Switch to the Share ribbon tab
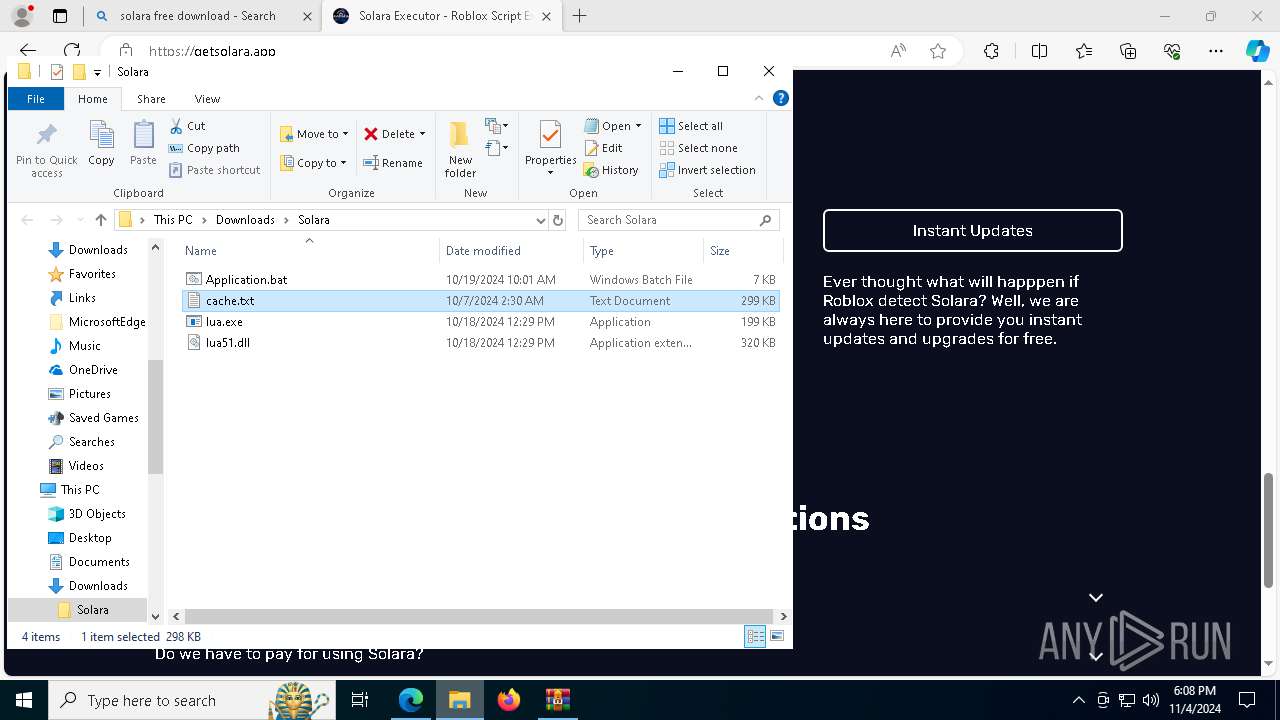The height and width of the screenshot is (720, 1280). pyautogui.click(x=151, y=99)
